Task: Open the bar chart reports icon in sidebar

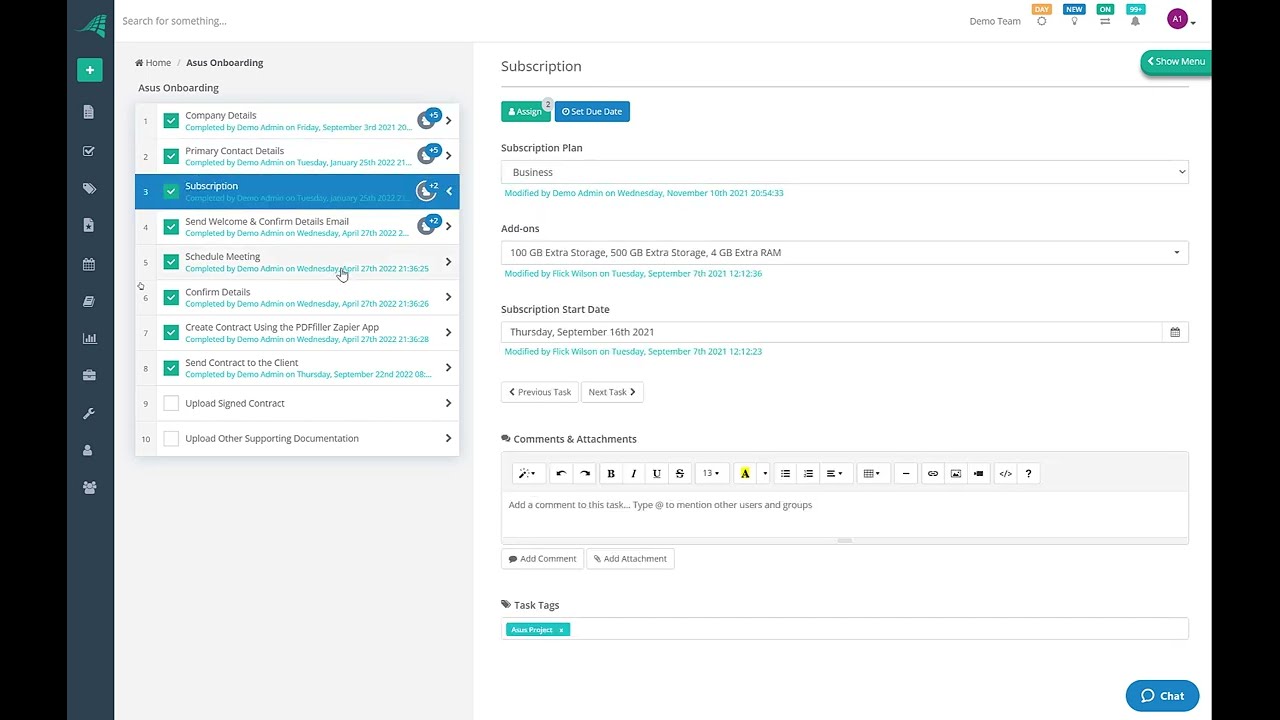Action: 89,338
